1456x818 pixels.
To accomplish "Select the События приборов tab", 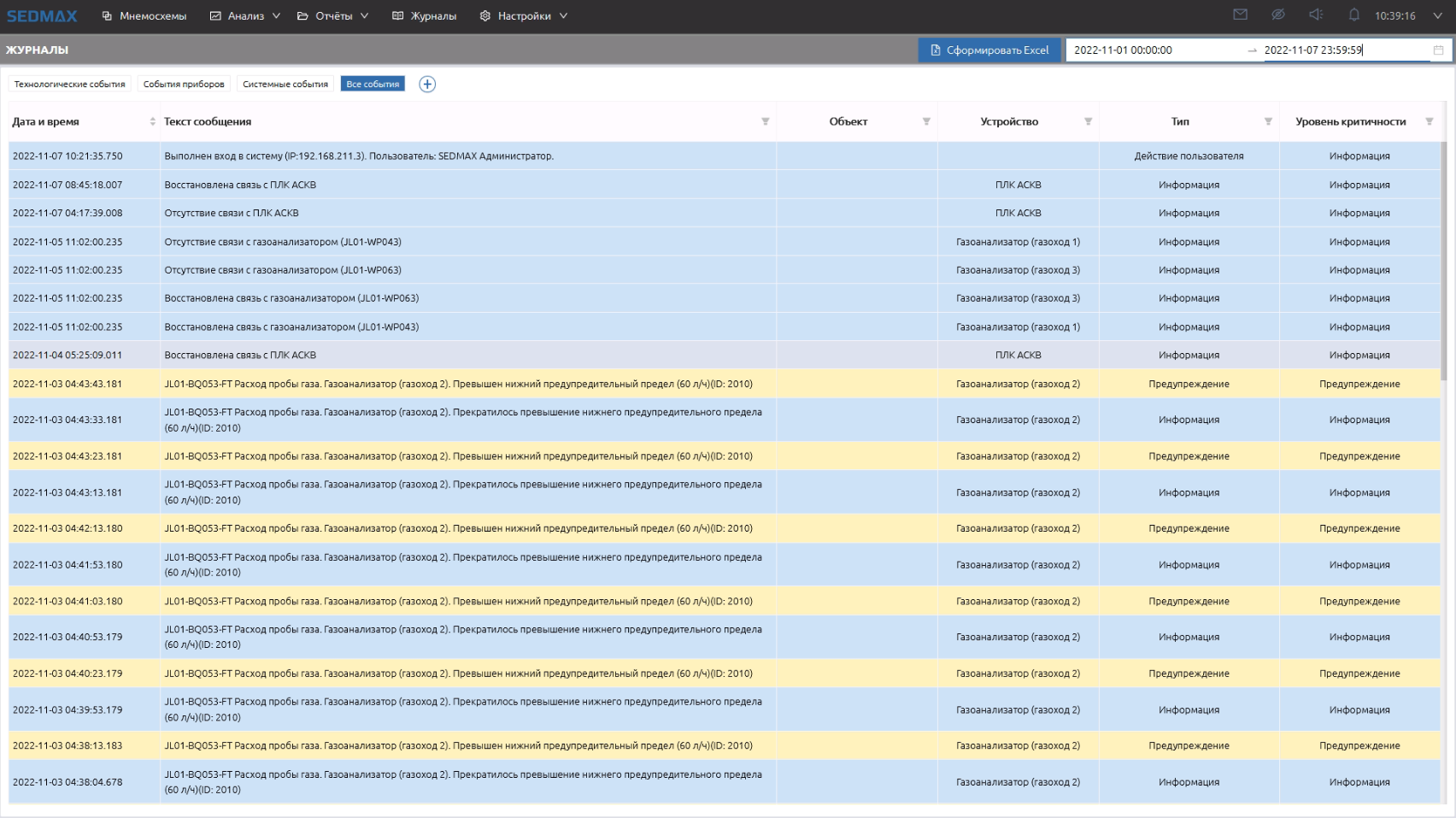I will [x=184, y=84].
